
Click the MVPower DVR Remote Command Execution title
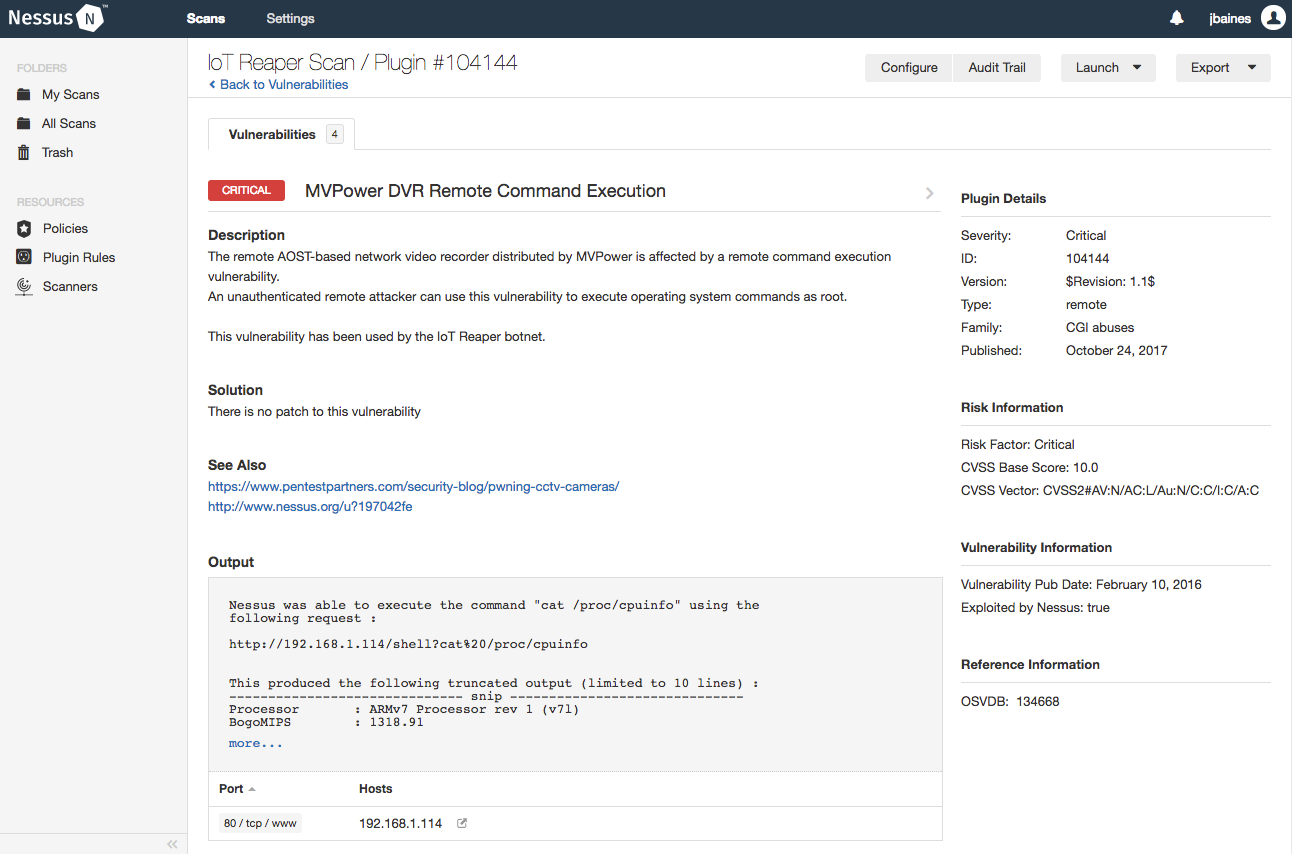[485, 191]
